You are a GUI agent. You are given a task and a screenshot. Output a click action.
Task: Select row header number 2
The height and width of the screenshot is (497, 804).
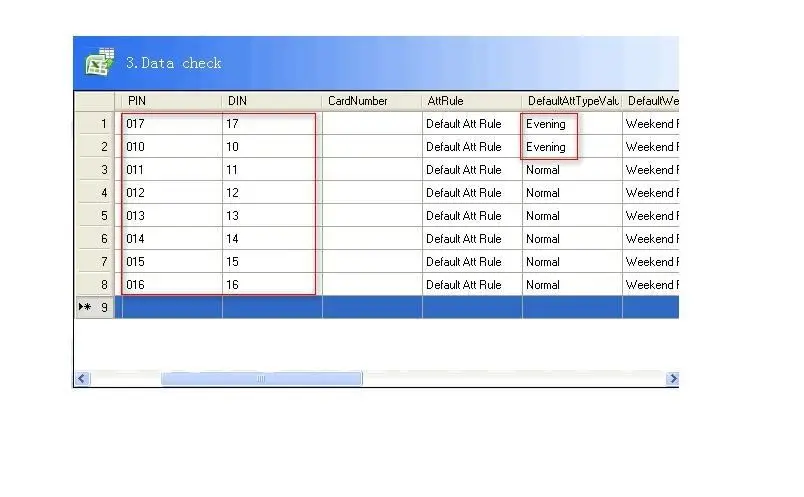tap(95, 147)
